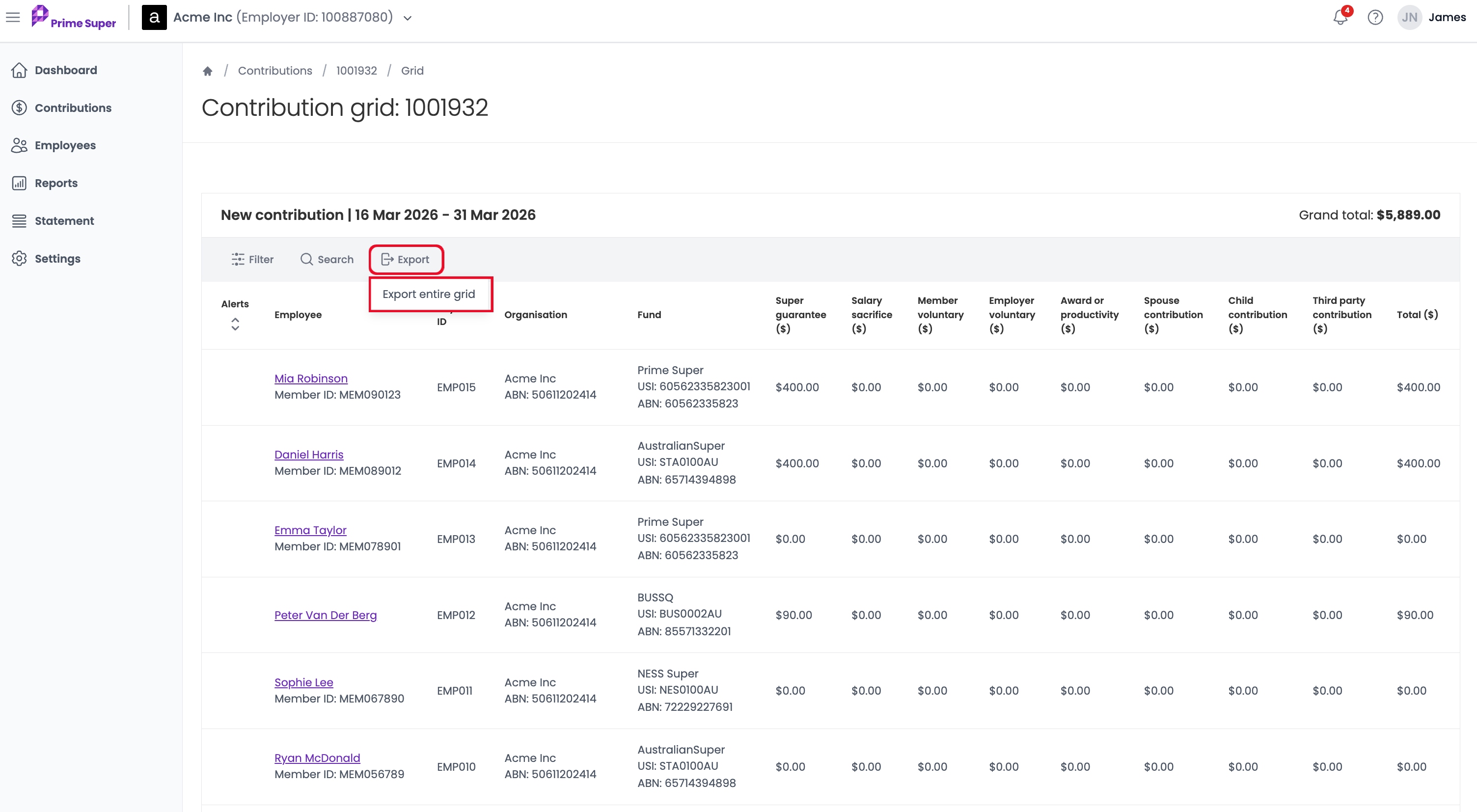Click the Export button
1477x812 pixels.
click(x=406, y=259)
